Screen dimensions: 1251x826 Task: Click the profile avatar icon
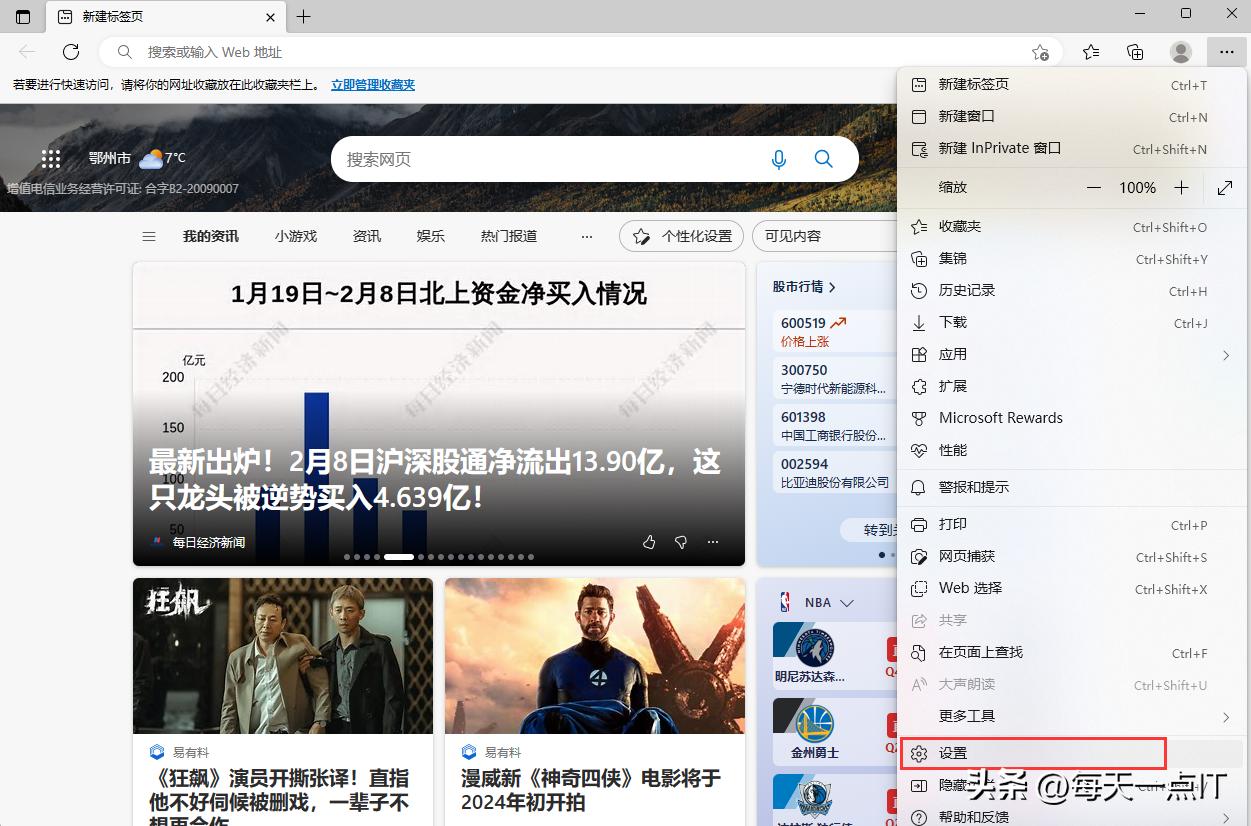point(1181,52)
